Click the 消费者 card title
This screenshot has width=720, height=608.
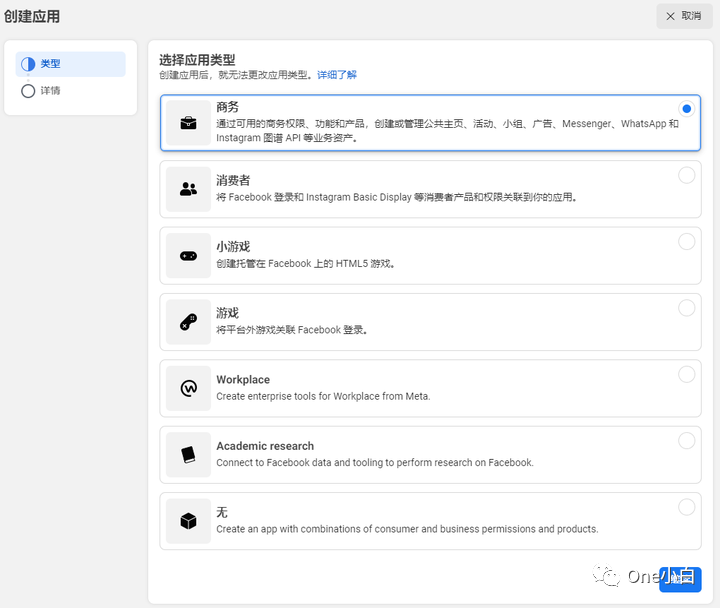233,180
